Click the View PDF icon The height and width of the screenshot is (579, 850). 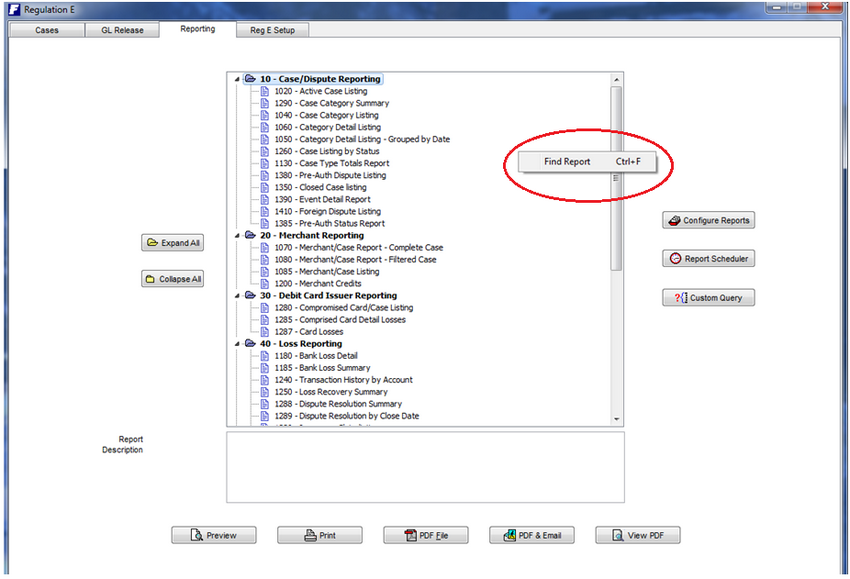pyautogui.click(x=618, y=536)
